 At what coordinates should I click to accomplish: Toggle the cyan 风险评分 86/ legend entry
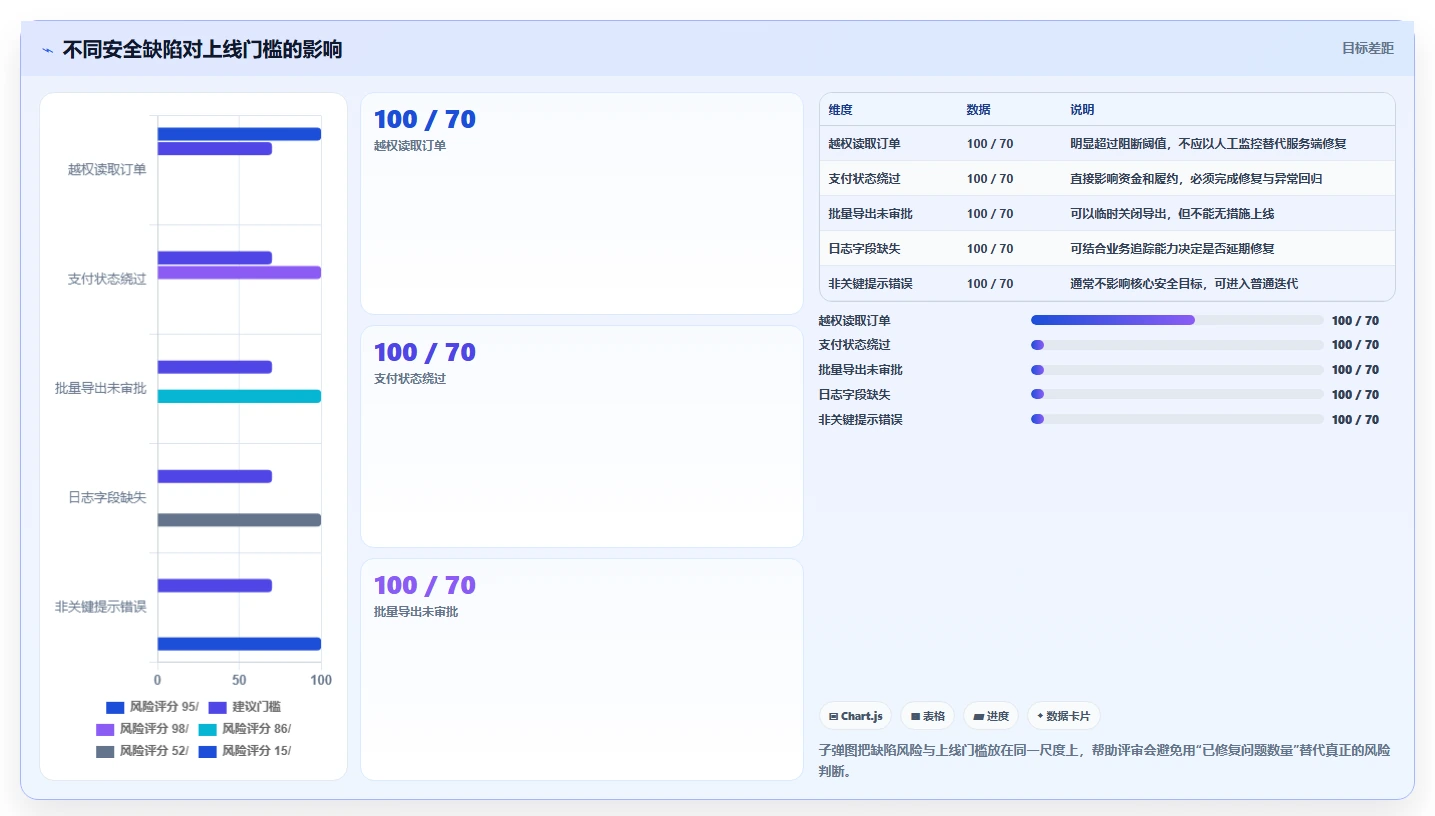[244, 729]
